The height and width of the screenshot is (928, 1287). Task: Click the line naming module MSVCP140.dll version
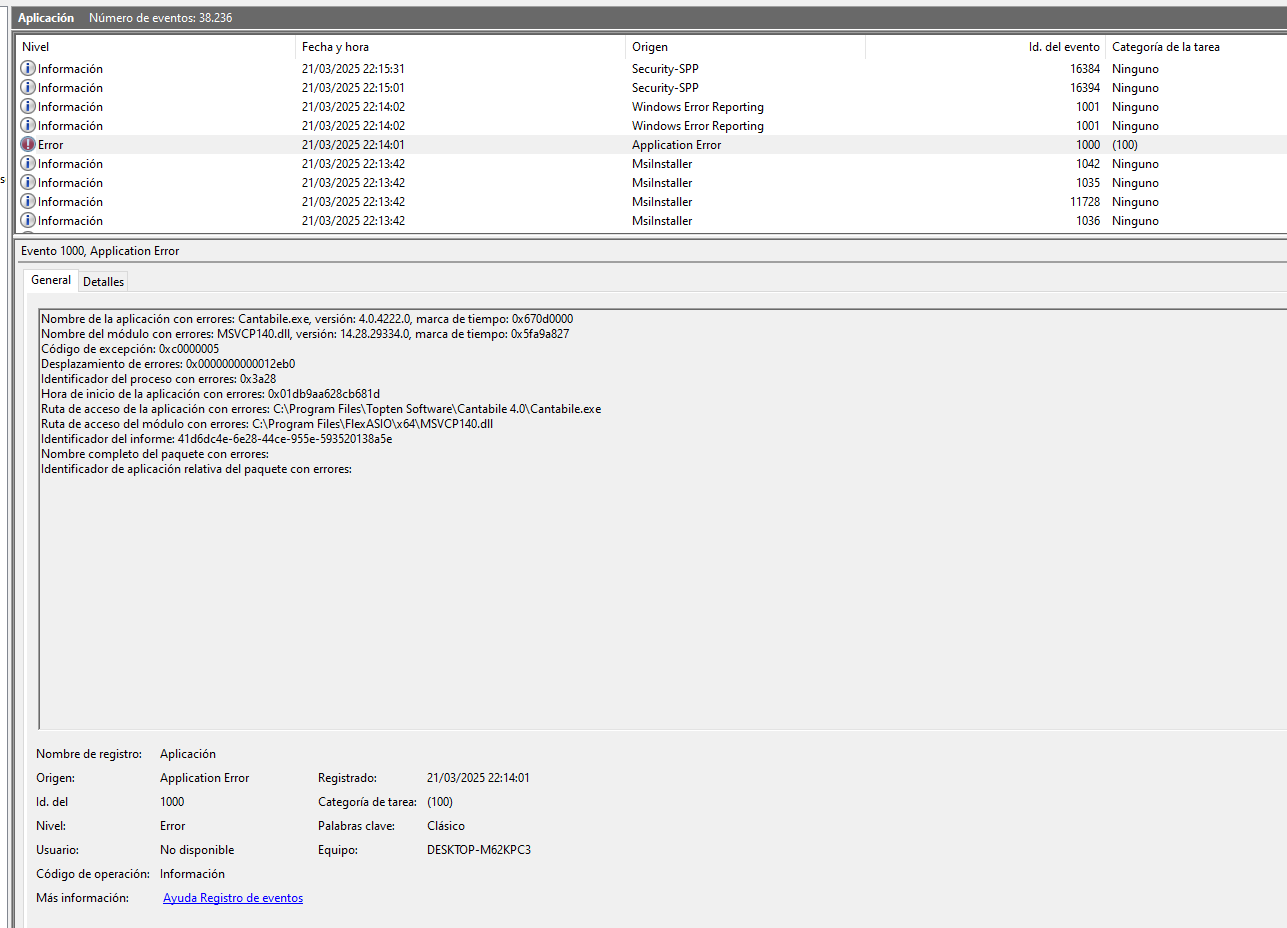coord(305,334)
